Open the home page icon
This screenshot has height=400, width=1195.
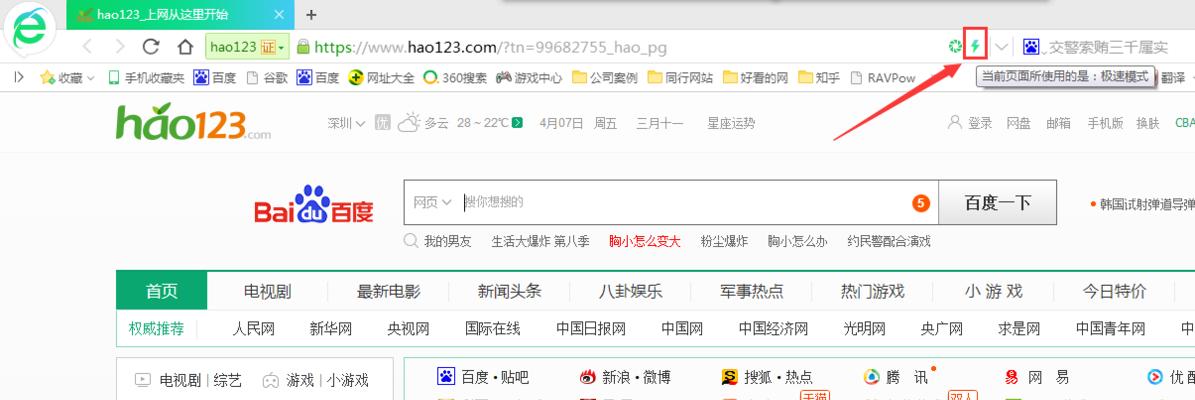pyautogui.click(x=184, y=47)
